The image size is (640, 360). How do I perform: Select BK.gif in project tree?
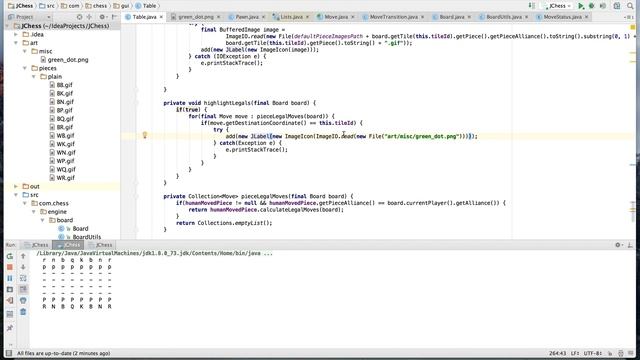pos(61,93)
